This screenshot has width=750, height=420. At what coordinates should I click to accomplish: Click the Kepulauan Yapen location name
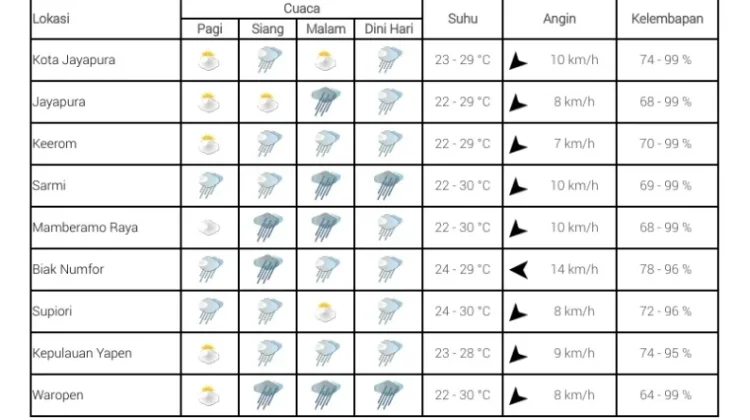(x=82, y=354)
